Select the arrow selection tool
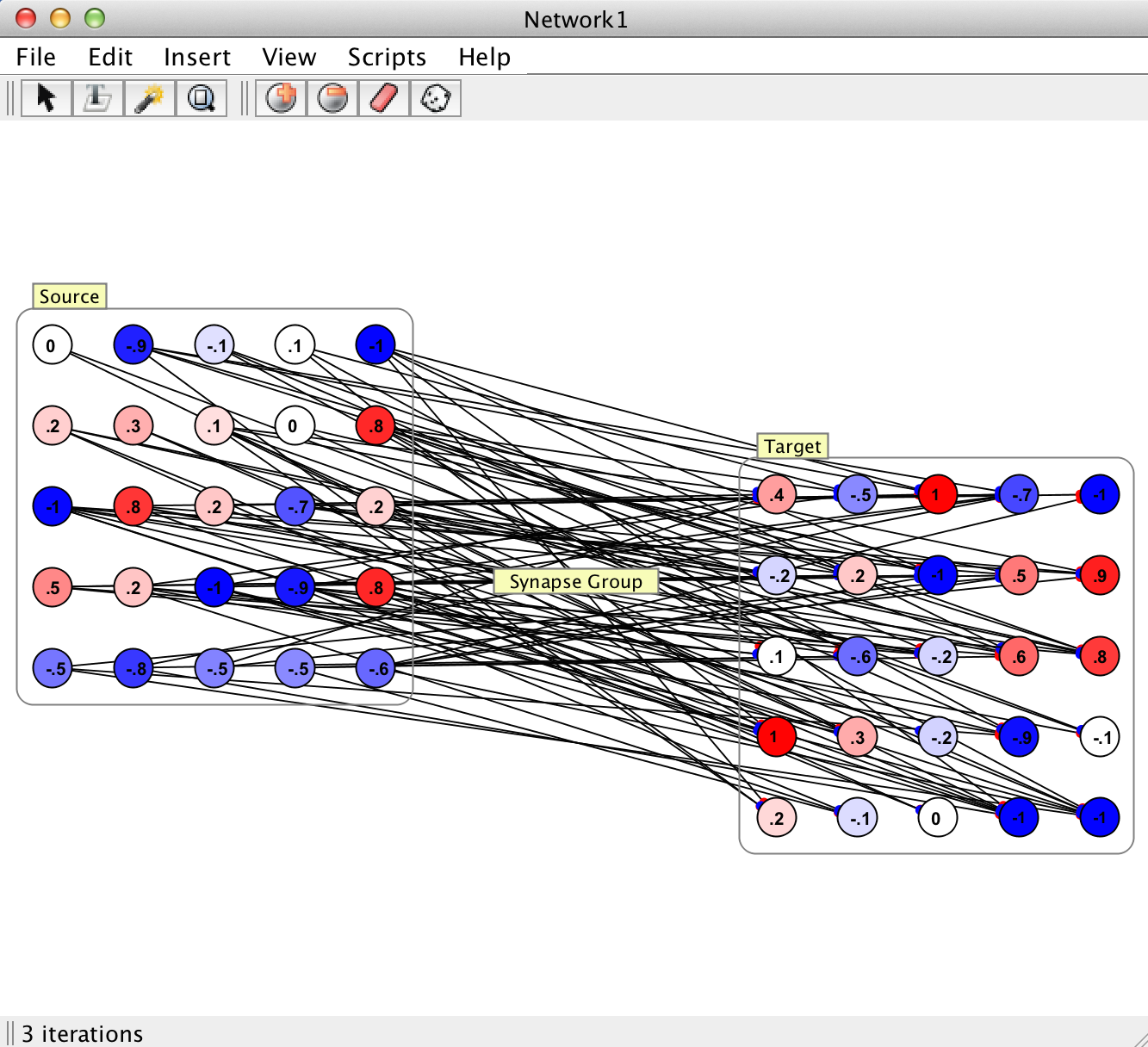The width and height of the screenshot is (1148, 1047). (47, 98)
